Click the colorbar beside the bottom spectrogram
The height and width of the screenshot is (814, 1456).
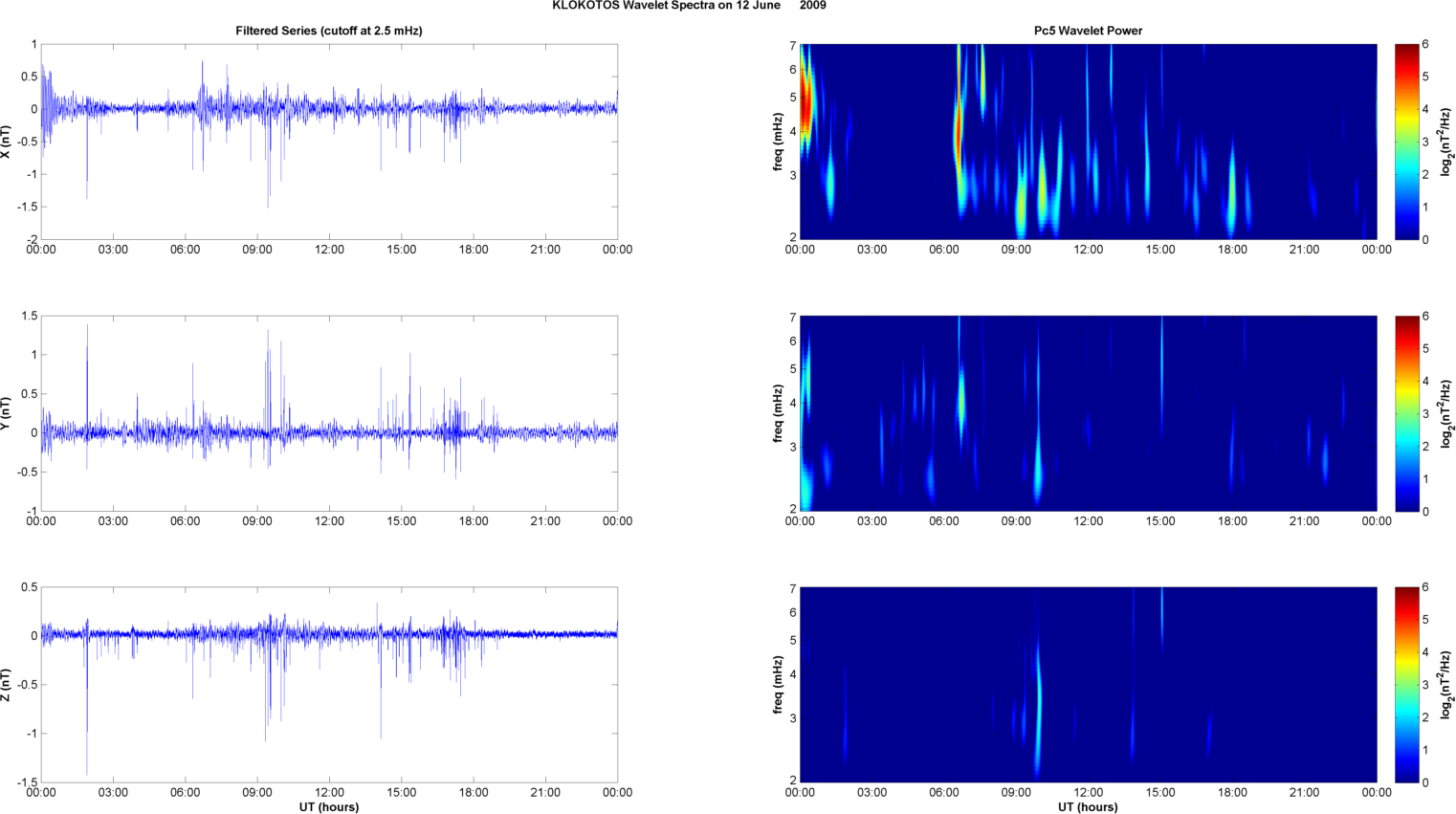(x=1406, y=685)
